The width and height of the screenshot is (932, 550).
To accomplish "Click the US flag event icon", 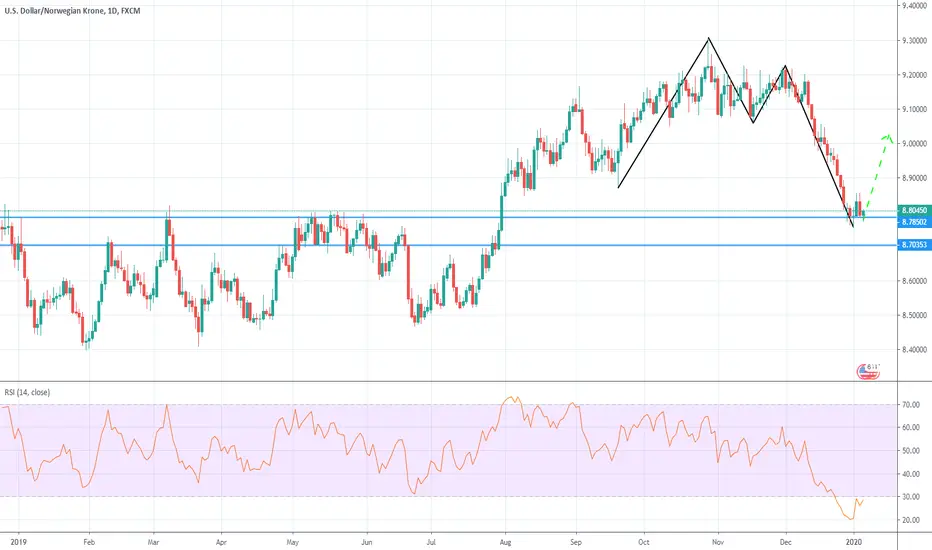I will [x=868, y=372].
